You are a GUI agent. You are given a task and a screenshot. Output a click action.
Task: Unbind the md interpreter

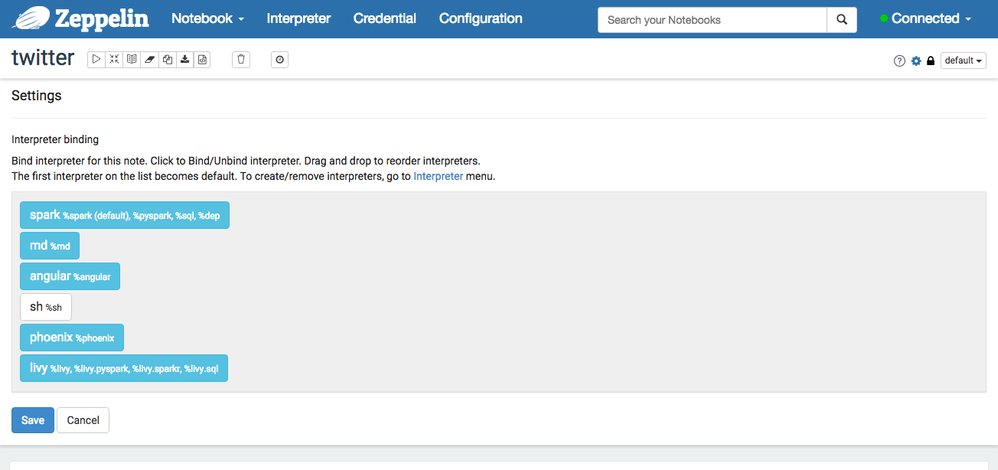pos(50,246)
